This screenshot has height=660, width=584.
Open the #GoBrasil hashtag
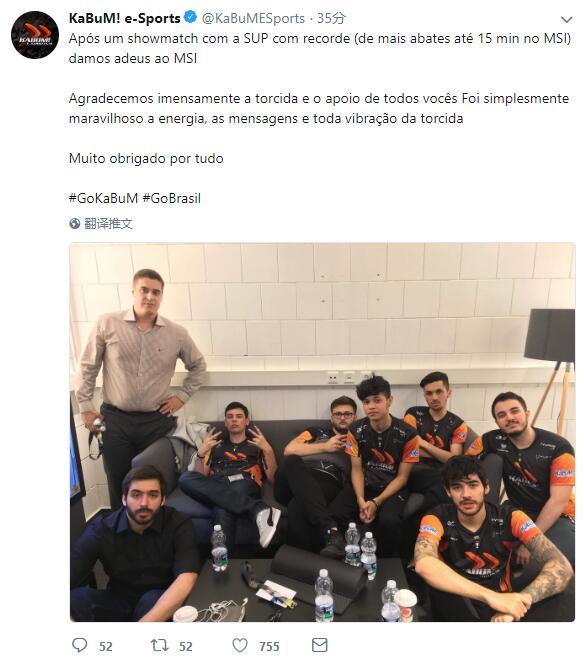tap(172, 198)
